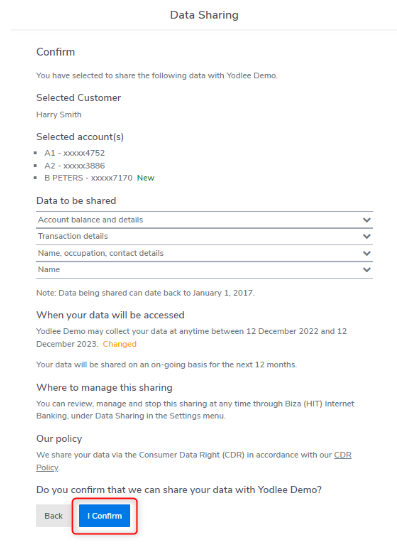Select the B PETERS account entry

(88, 178)
